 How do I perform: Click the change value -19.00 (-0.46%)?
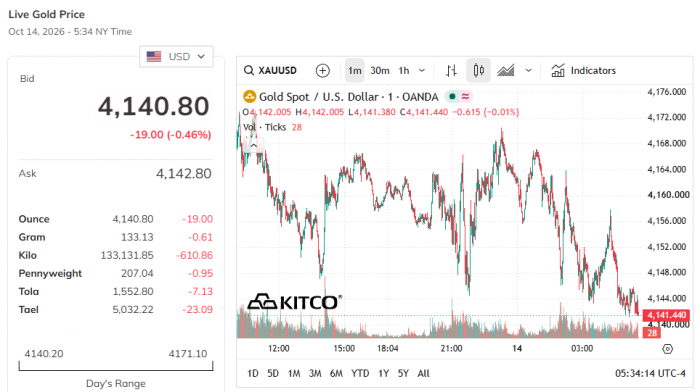click(x=171, y=135)
